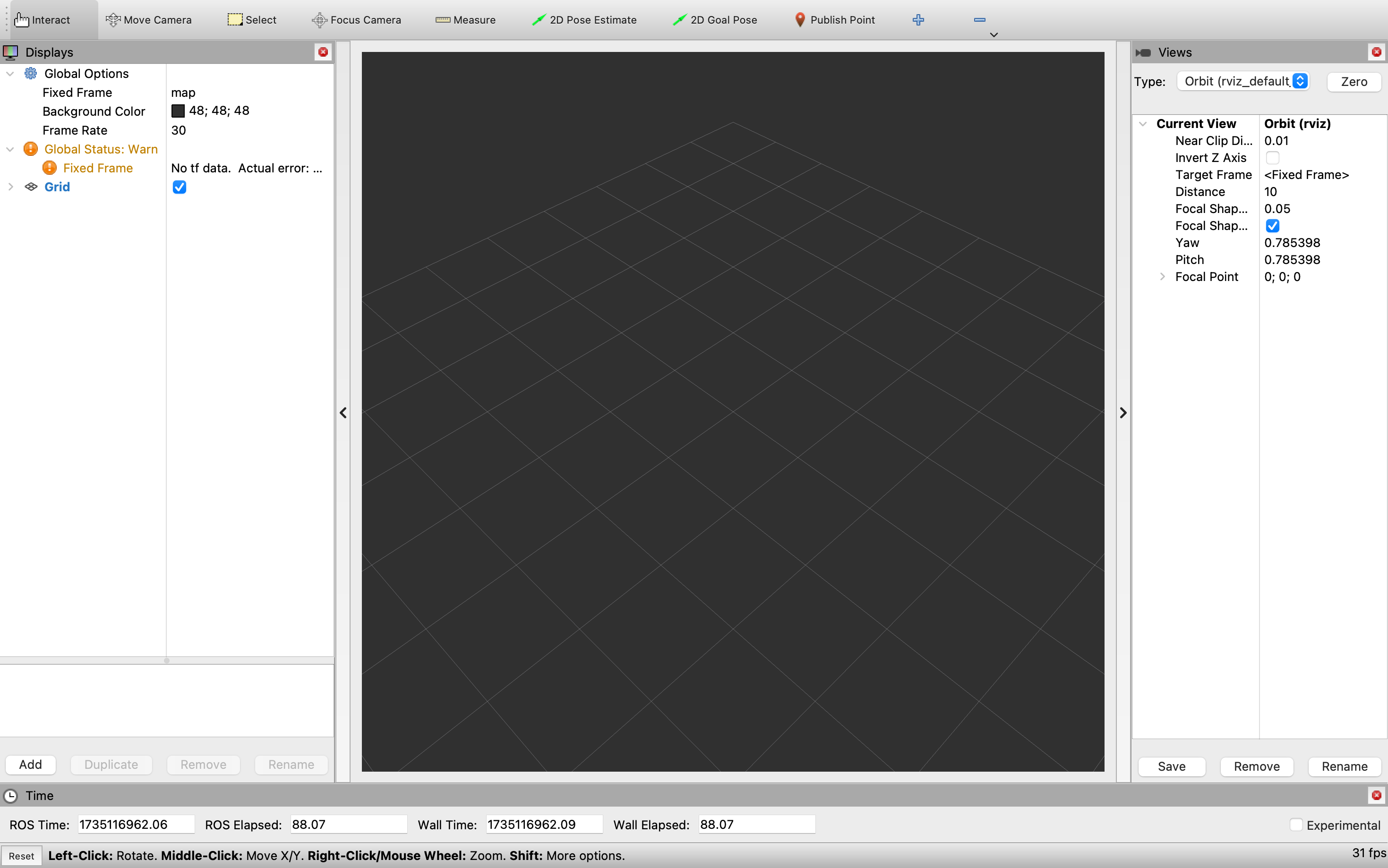The width and height of the screenshot is (1388, 868).
Task: Click the Zero button
Action: tap(1354, 82)
